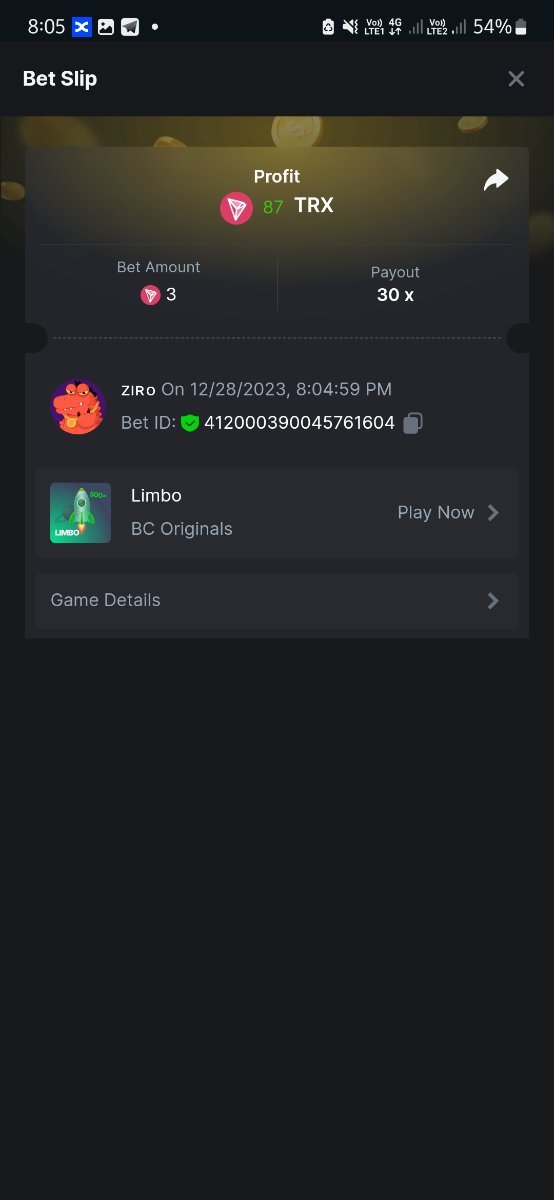Screen dimensions: 554x1200
Task: Tap the TRX coin icon beside profit
Action: [237, 208]
